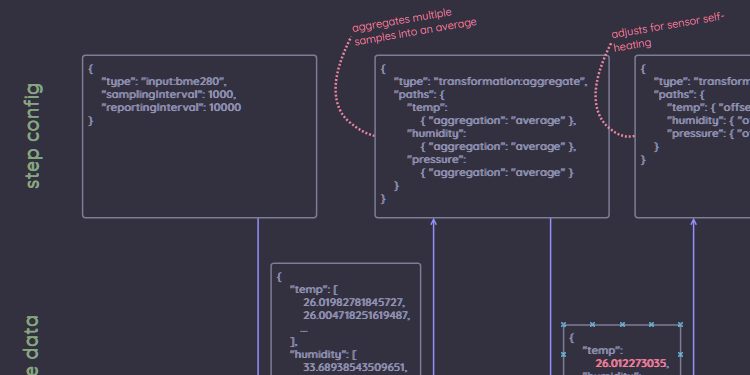Image resolution: width=750 pixels, height=375 pixels.
Task: Click aggregation average line under "humidity"
Action: pyautogui.click(x=498, y=146)
